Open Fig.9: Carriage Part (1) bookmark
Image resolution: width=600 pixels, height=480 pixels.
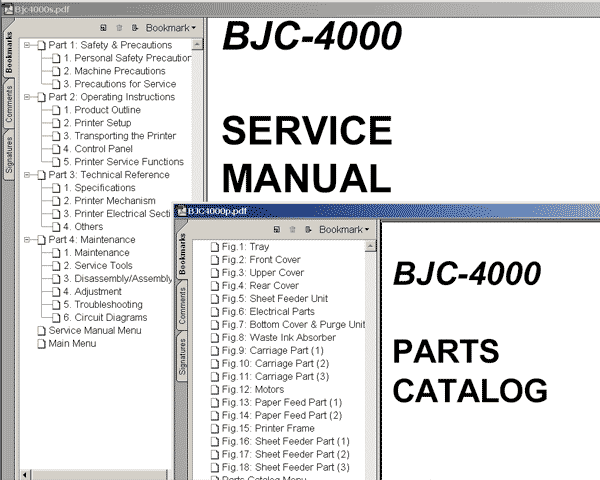273,351
